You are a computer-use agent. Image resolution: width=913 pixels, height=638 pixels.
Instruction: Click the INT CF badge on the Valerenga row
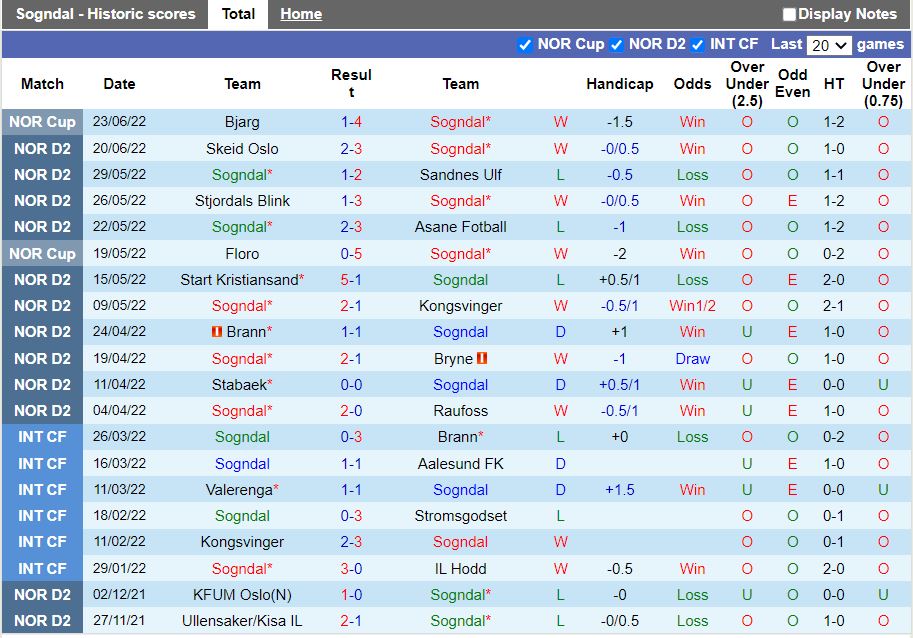[x=42, y=489]
